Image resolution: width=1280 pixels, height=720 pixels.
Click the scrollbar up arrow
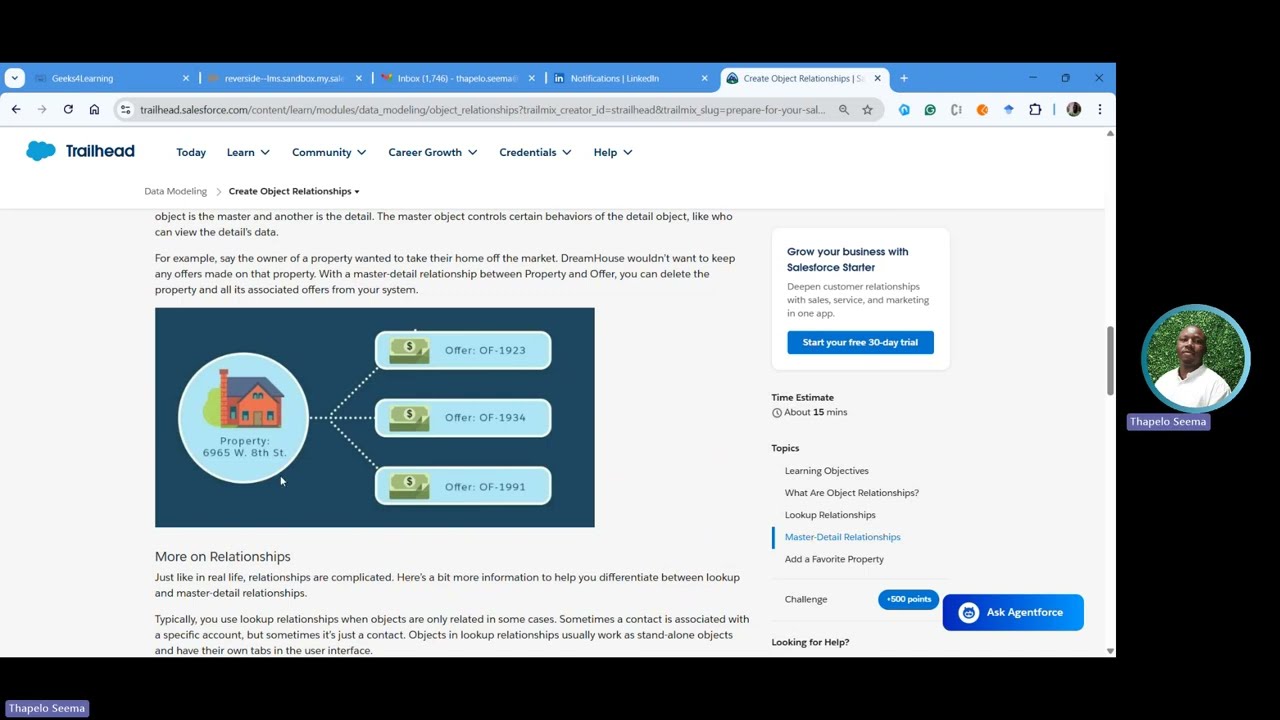1110,133
